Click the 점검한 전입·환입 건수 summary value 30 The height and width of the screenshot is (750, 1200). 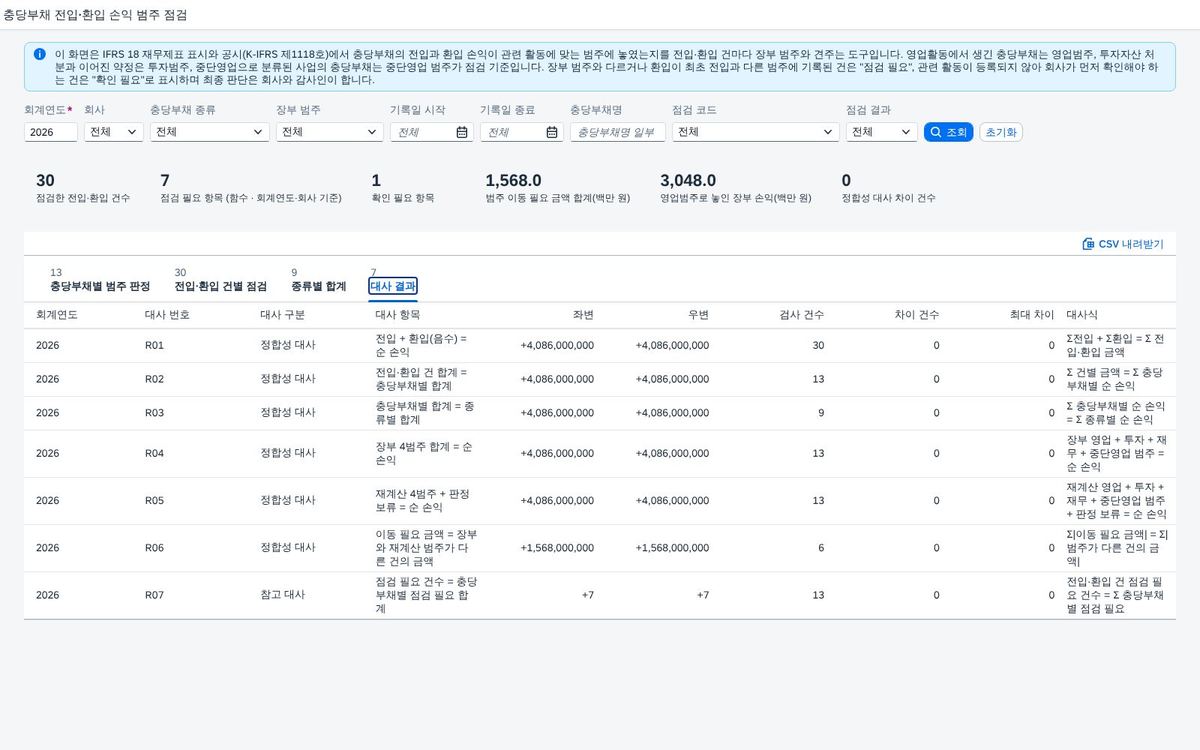pos(45,181)
